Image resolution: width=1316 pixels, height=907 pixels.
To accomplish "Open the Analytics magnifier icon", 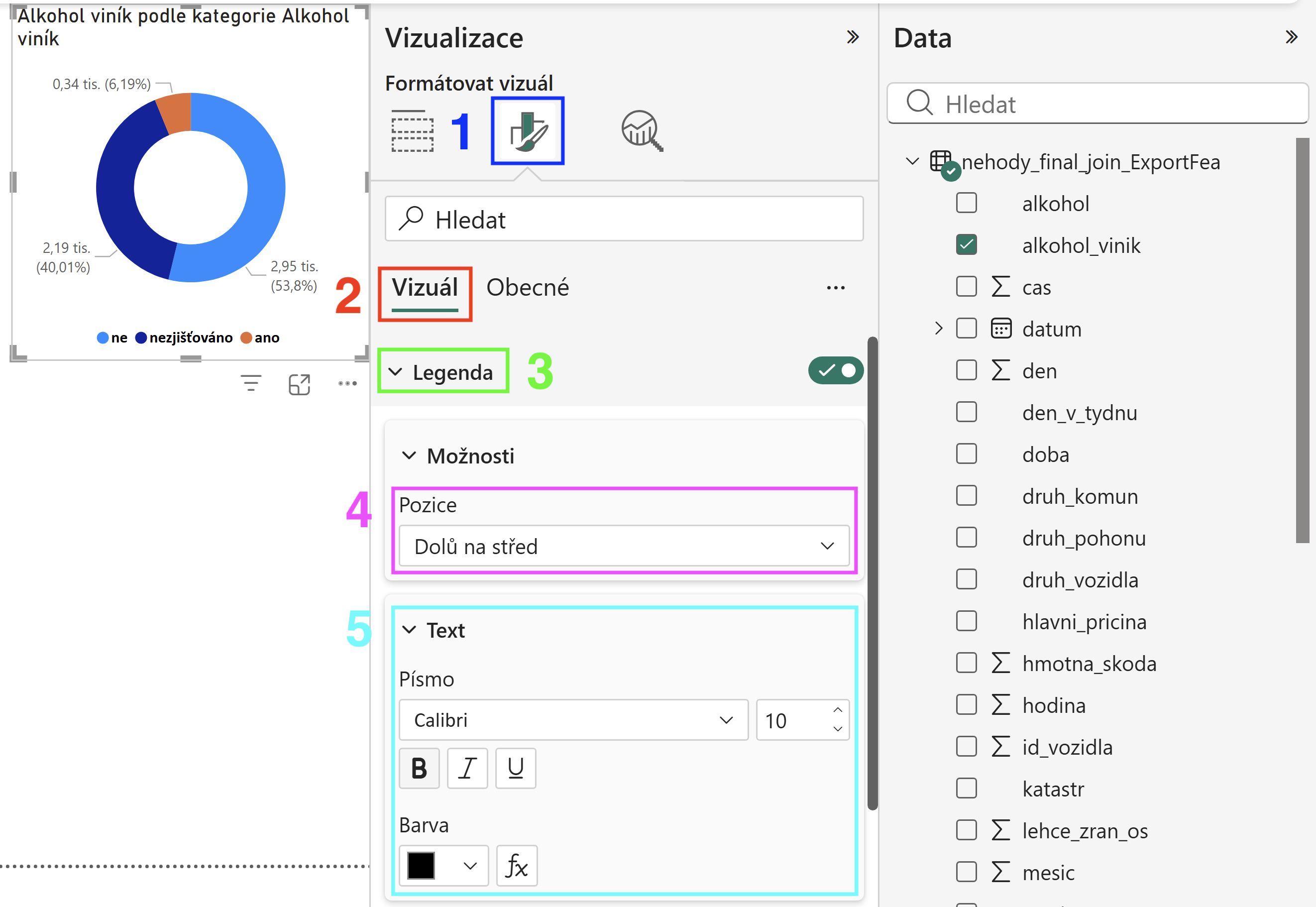I will [642, 131].
